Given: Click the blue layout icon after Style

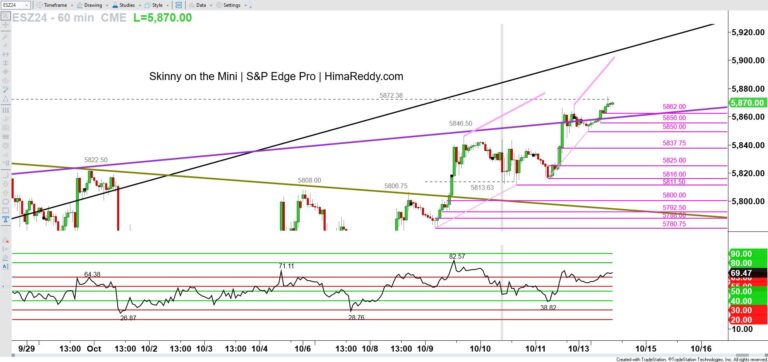Looking at the screenshot, I should 178,5.
